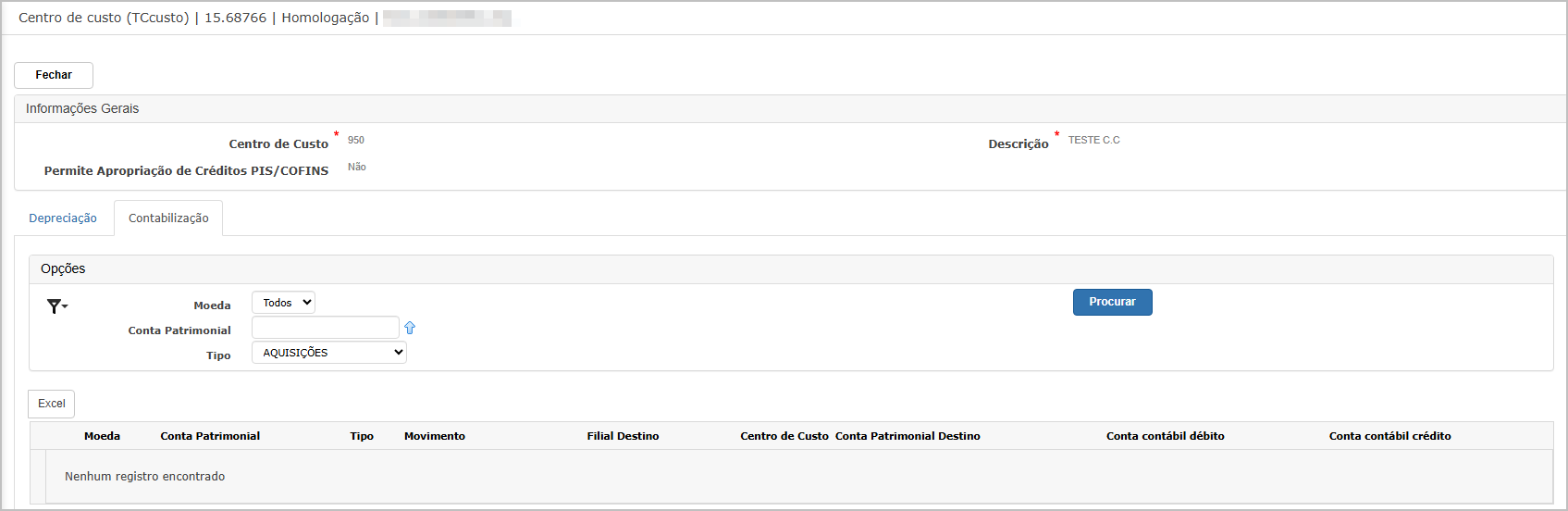Screen dimensions: 1568x511
Task: Sort by Conta Patrimonial column header
Action: tap(210, 436)
